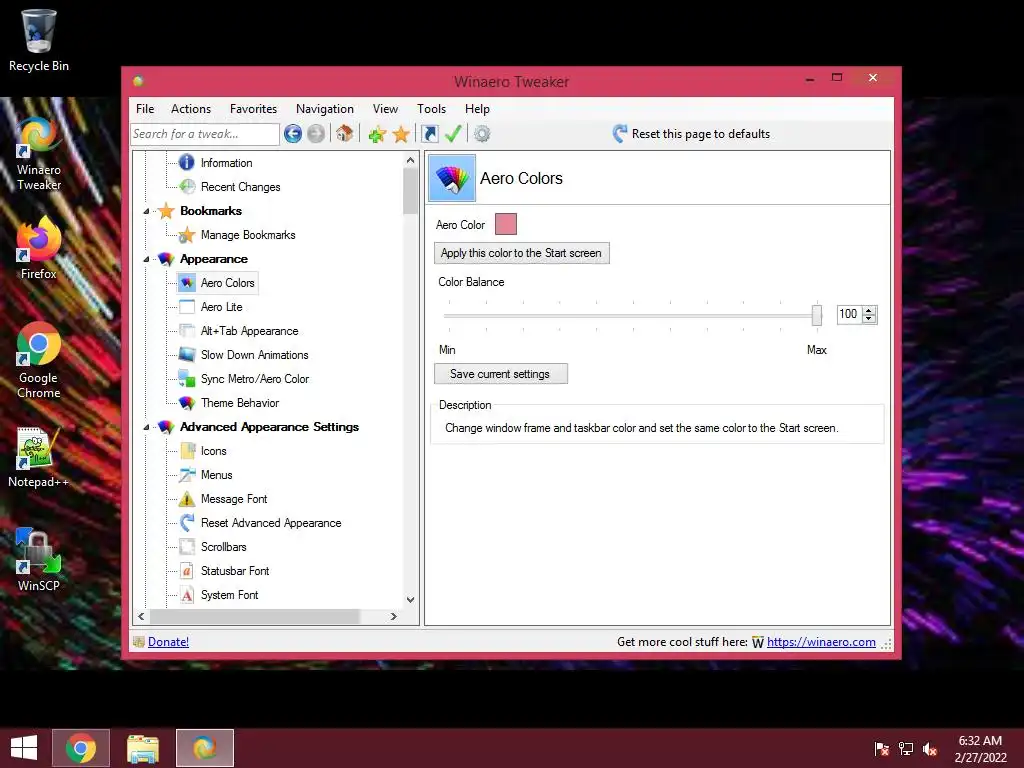
Task: Select Message Font item
Action: [234, 499]
